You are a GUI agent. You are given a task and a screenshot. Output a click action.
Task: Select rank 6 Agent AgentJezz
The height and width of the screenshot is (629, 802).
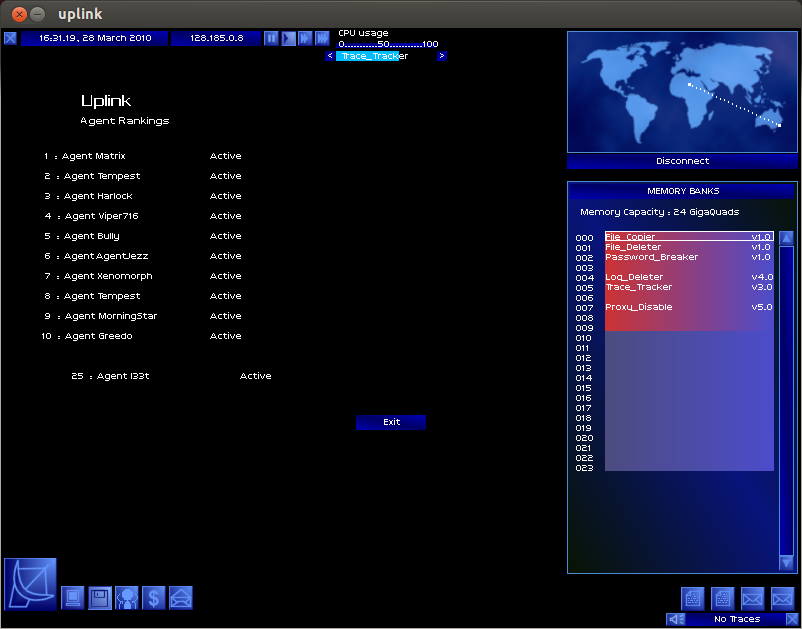pyautogui.click(x=96, y=256)
